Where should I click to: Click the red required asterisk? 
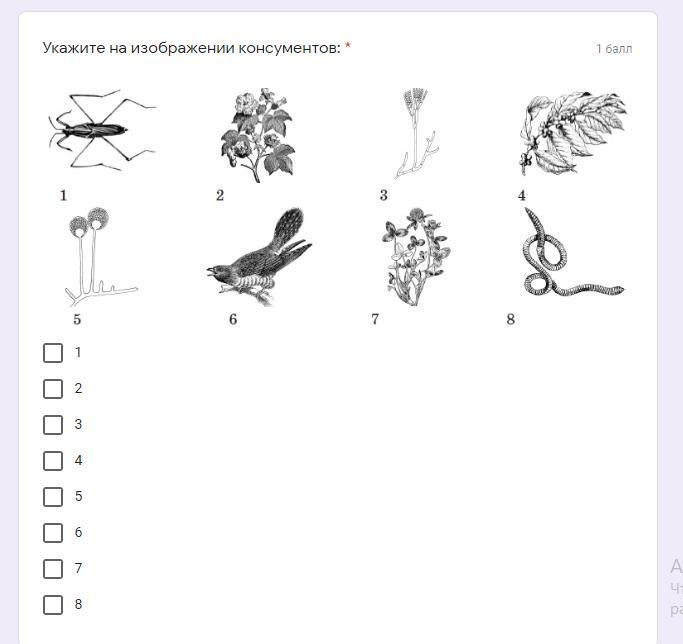click(x=348, y=45)
